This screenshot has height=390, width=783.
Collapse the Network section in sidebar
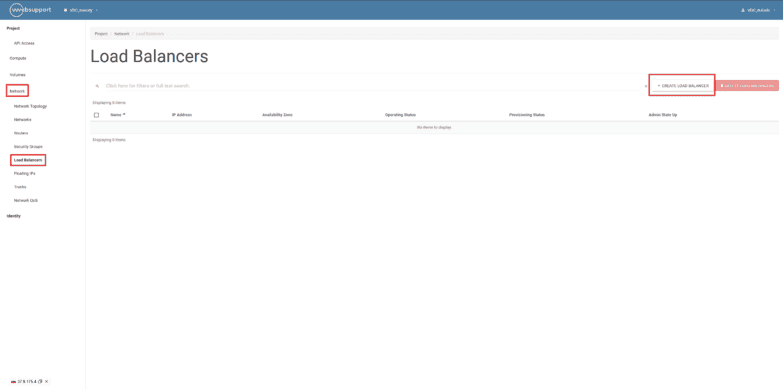17,91
